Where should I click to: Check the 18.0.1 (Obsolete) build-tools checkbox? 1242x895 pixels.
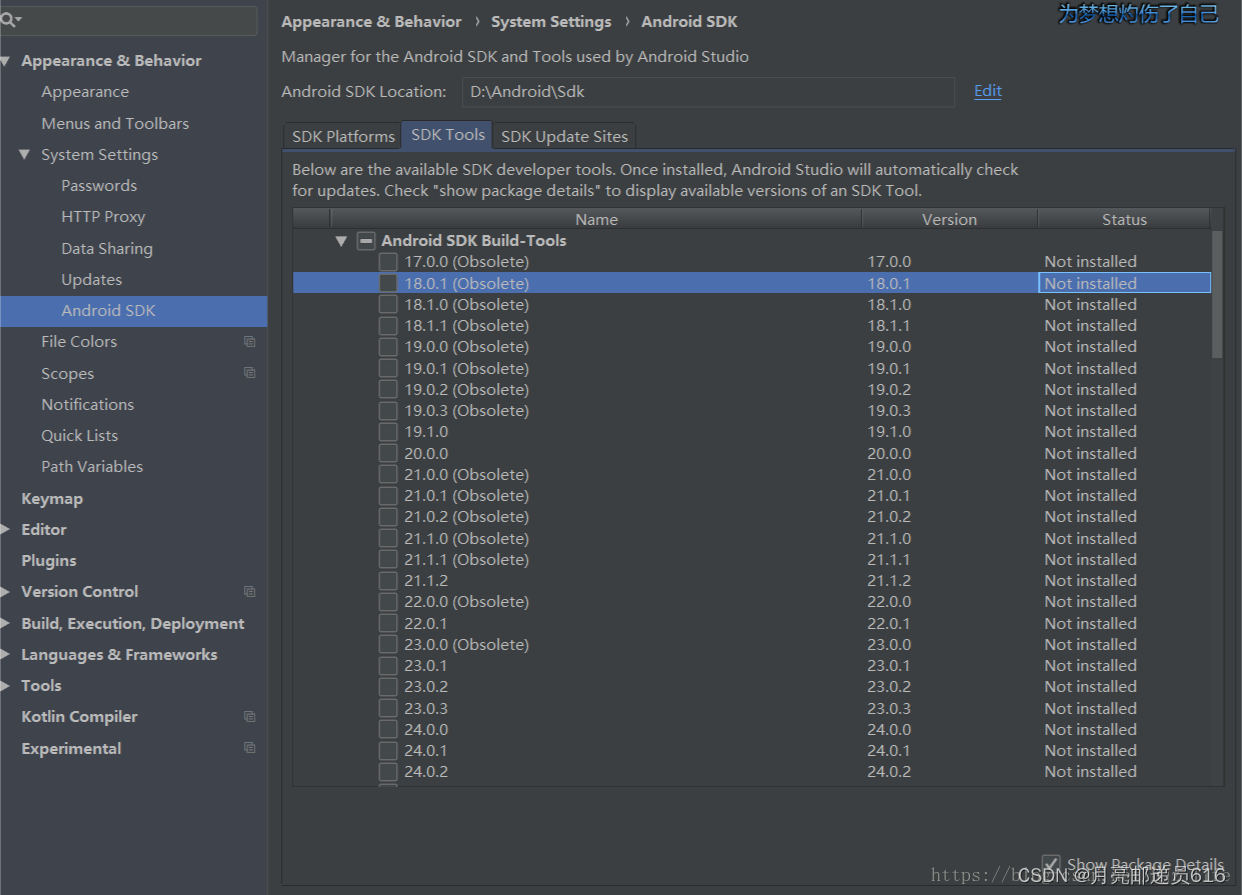click(x=388, y=283)
